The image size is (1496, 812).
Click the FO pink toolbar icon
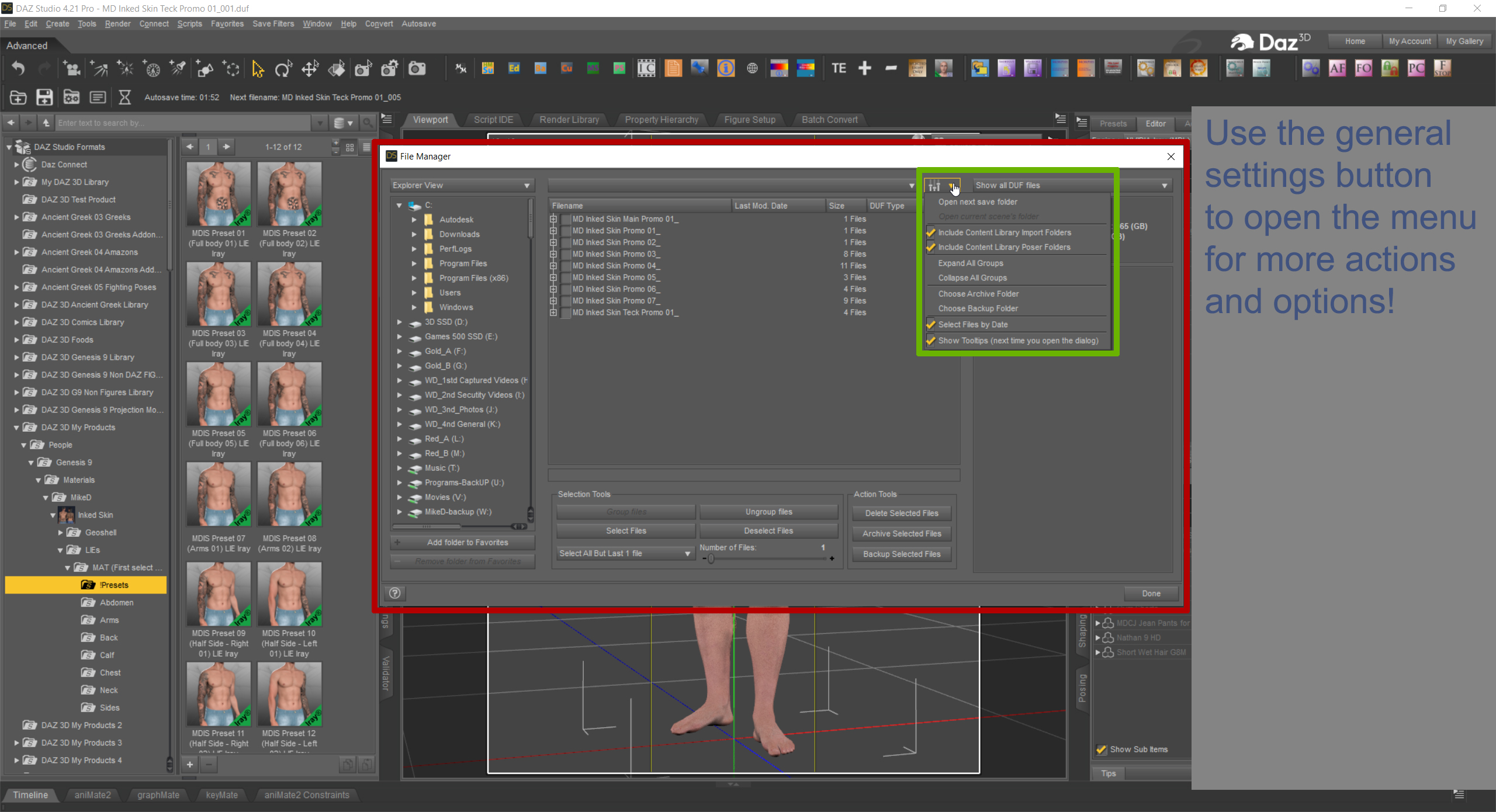click(1364, 68)
